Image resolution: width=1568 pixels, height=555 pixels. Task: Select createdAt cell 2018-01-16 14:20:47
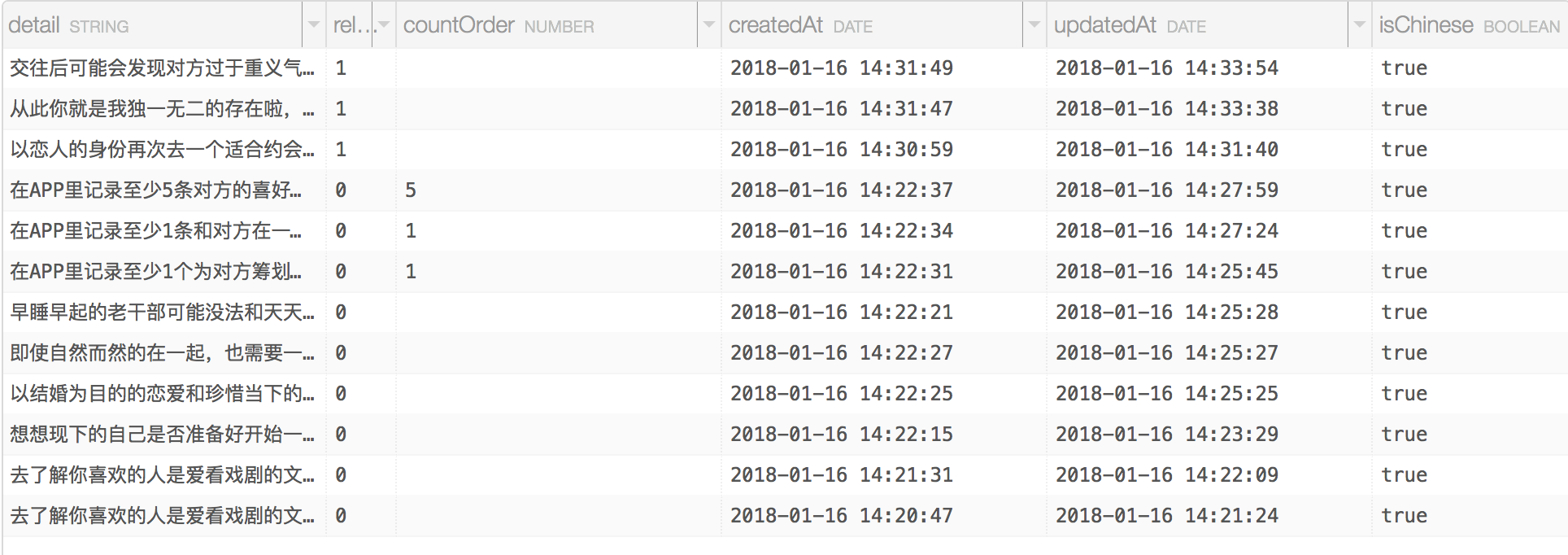click(x=841, y=516)
